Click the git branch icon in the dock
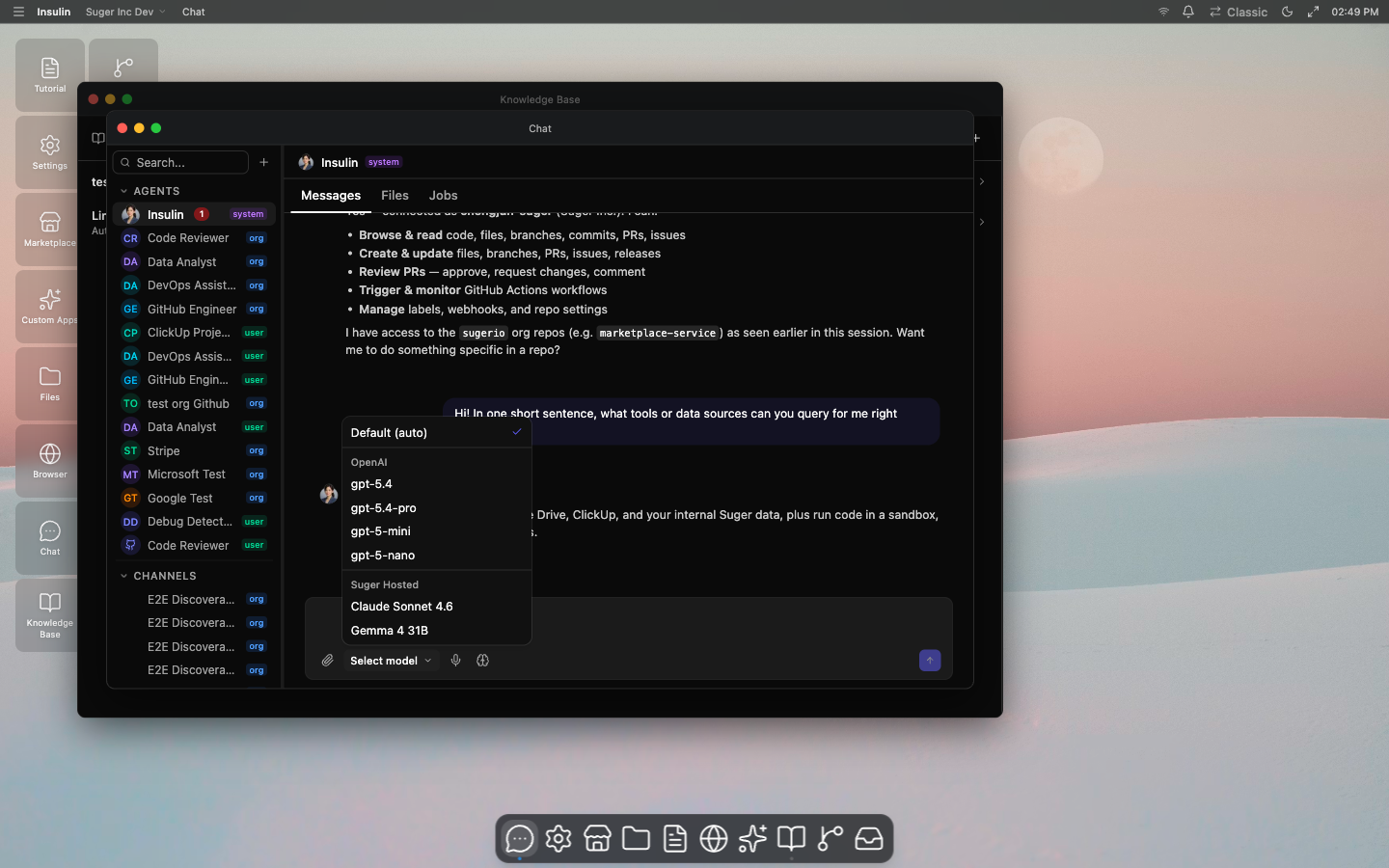This screenshot has width=1389, height=868. [x=830, y=839]
